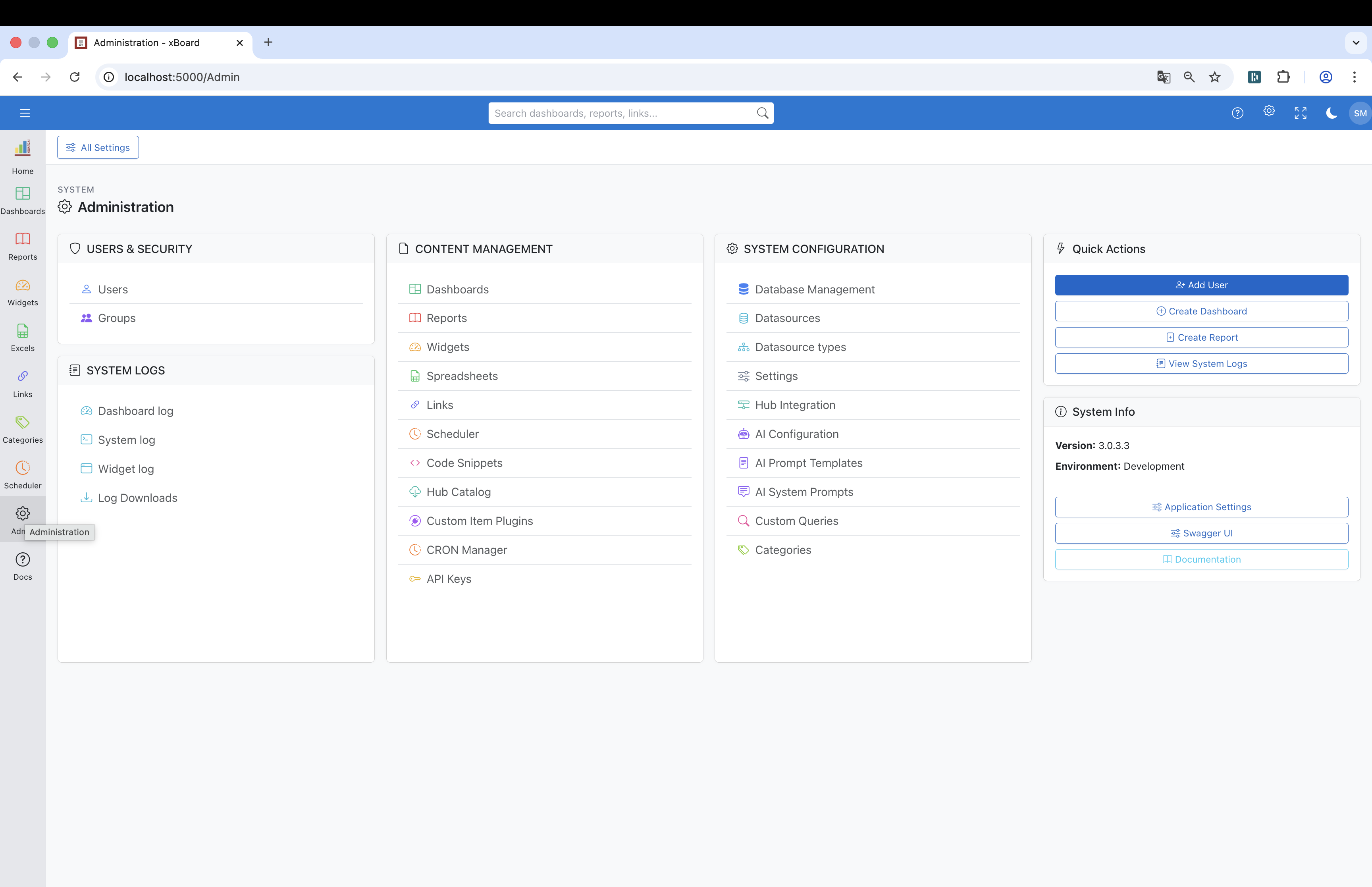This screenshot has height=887, width=1372.
Task: Open settings gear in the blue header
Action: point(1269,112)
